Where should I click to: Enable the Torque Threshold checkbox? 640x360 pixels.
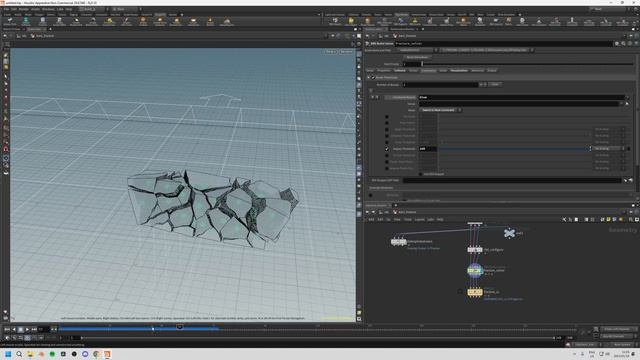coord(387,156)
